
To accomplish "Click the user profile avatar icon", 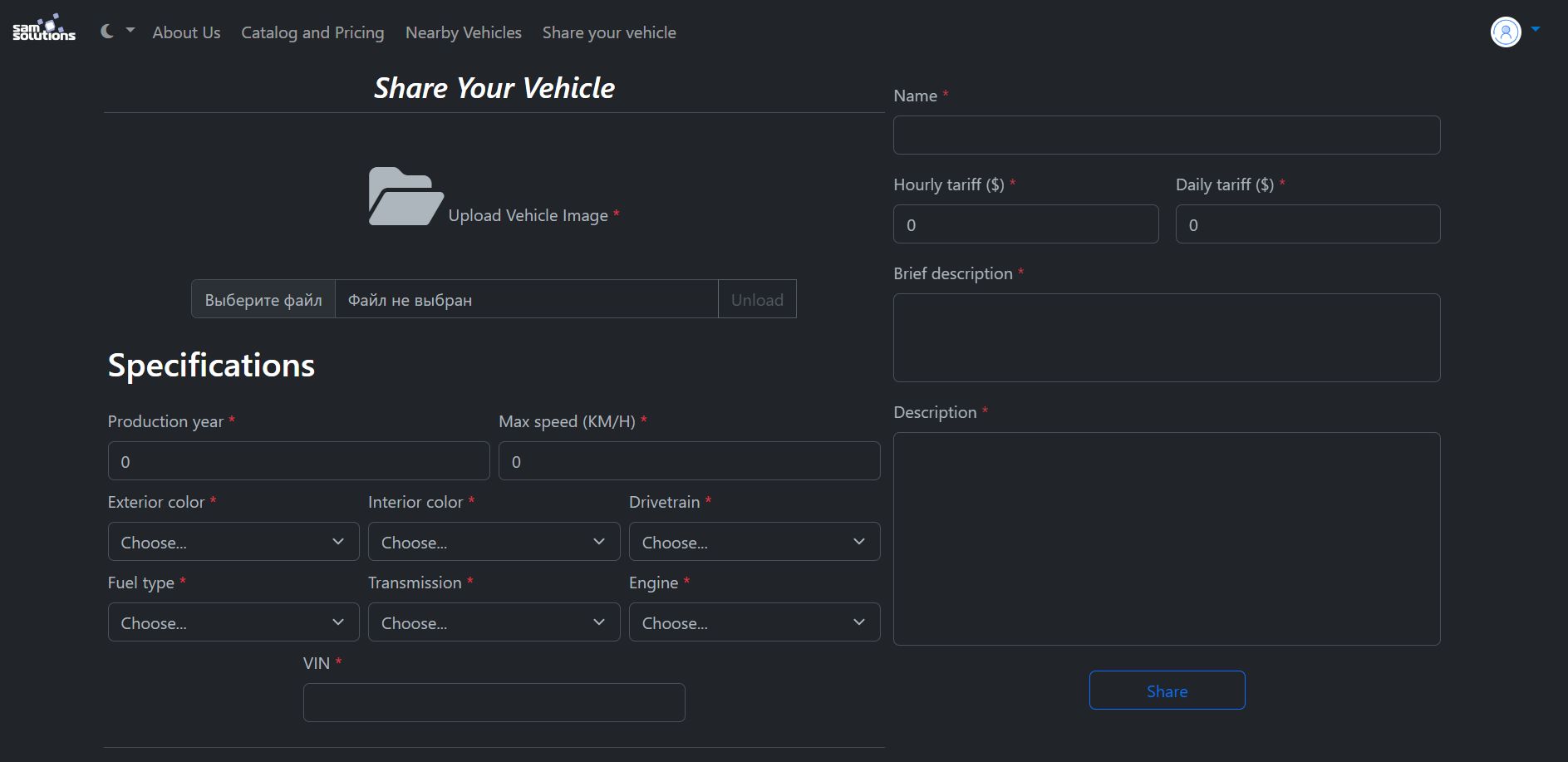I will (1505, 32).
